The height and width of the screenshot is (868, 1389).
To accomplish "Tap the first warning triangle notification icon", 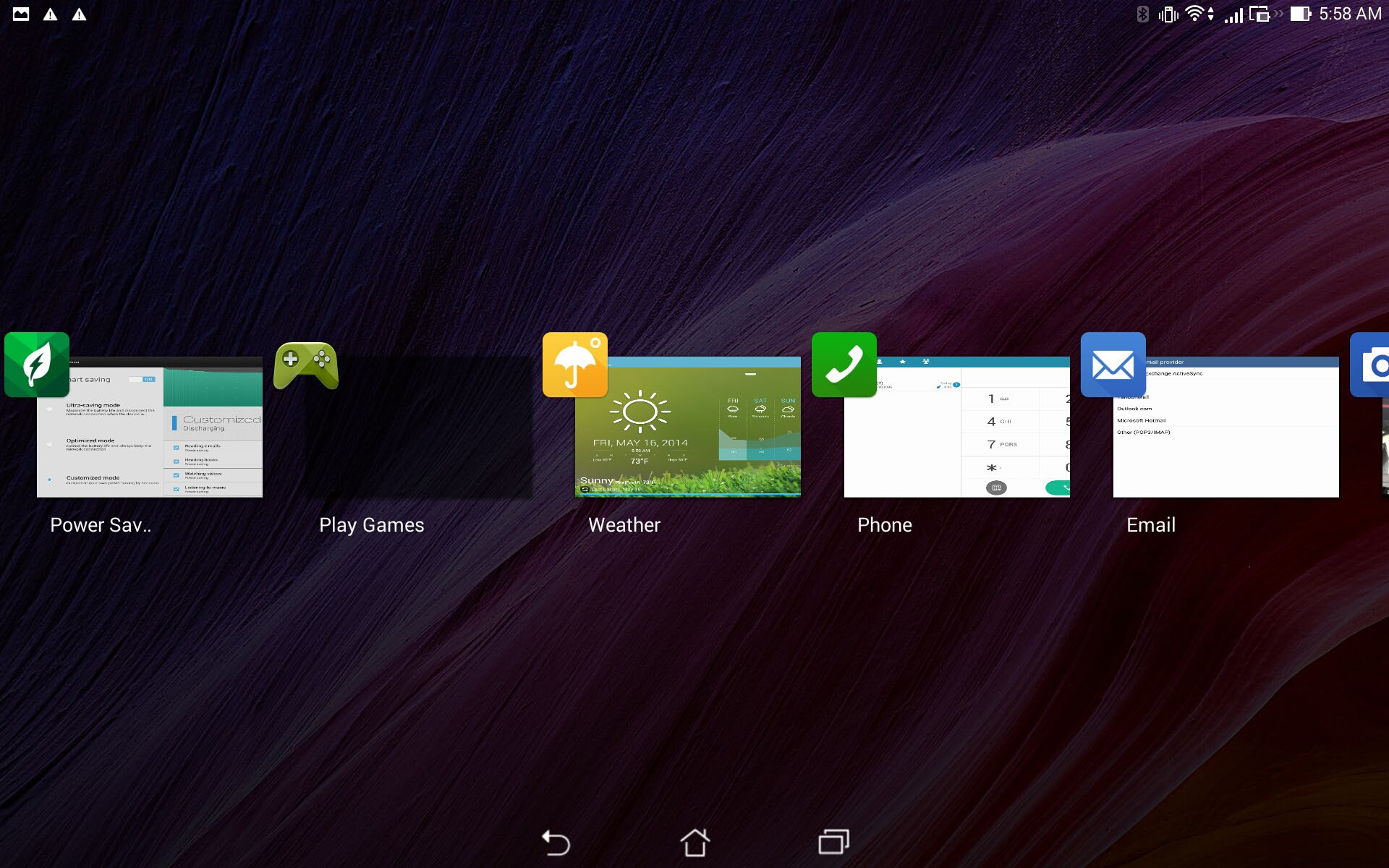I will coord(50,14).
